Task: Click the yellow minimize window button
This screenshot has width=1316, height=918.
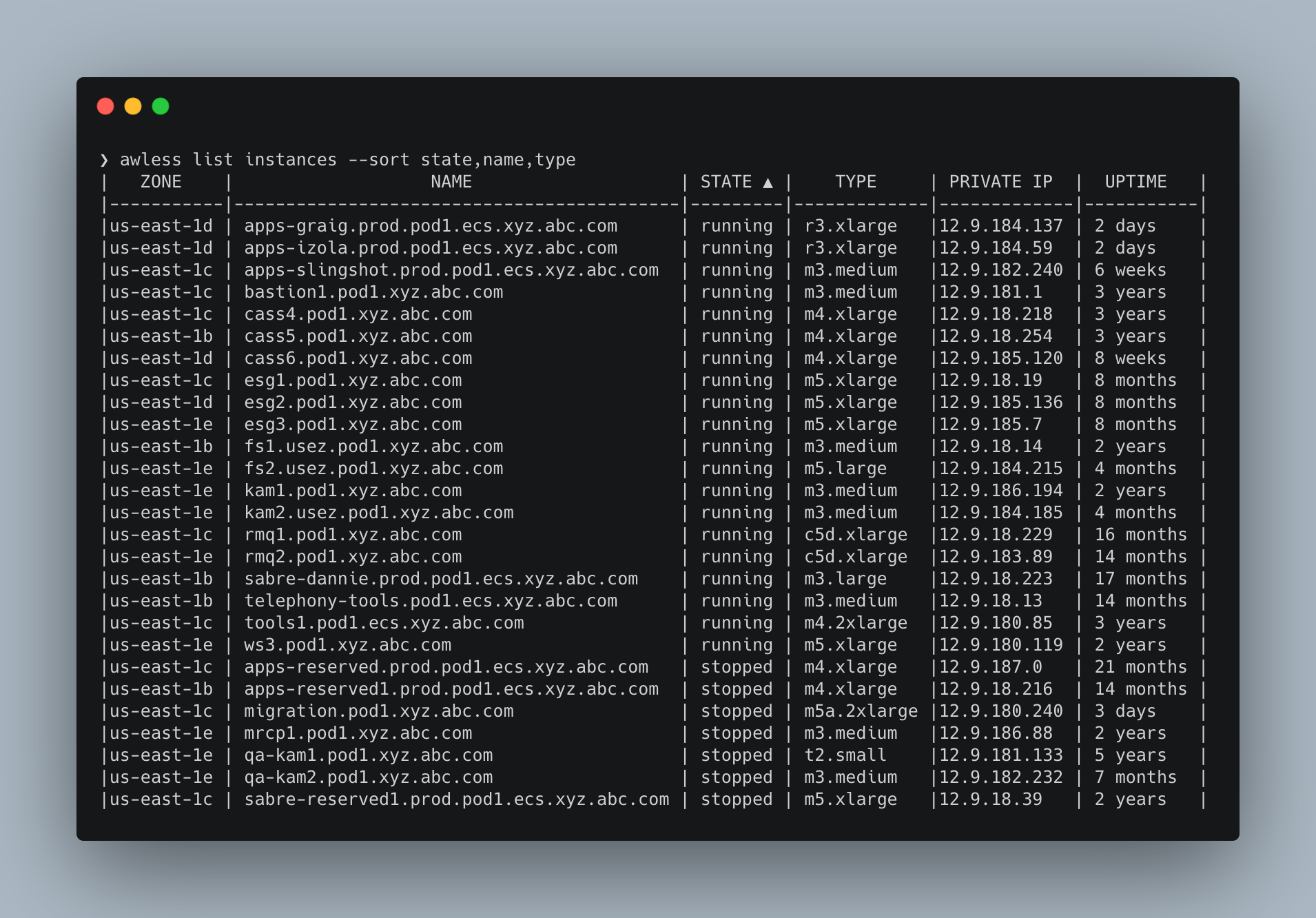Action: pos(133,106)
